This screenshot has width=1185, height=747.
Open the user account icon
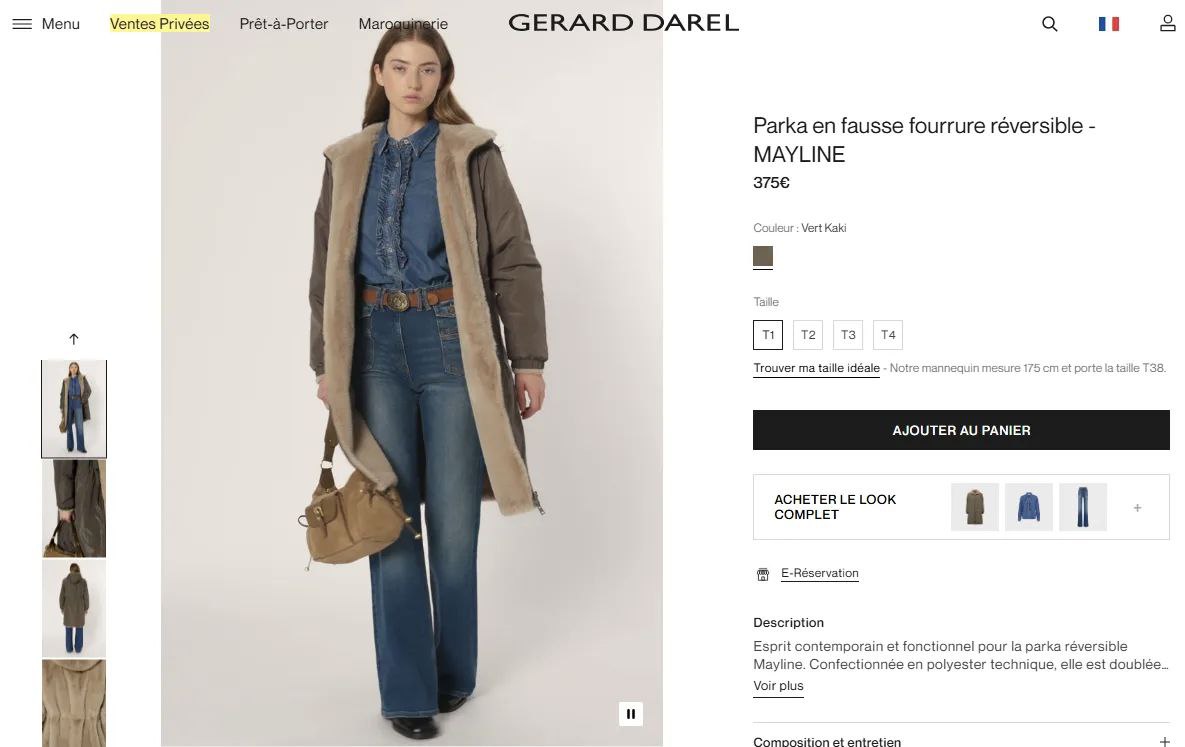click(x=1168, y=24)
